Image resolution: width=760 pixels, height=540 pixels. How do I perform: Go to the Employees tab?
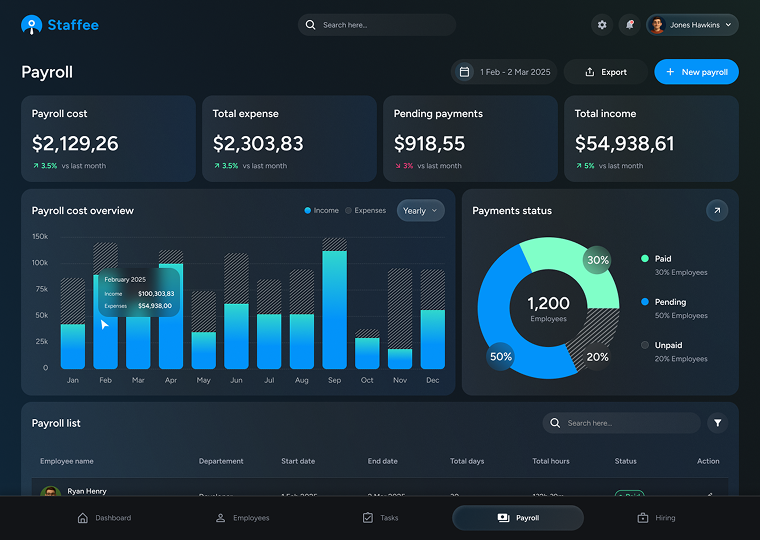[242, 518]
